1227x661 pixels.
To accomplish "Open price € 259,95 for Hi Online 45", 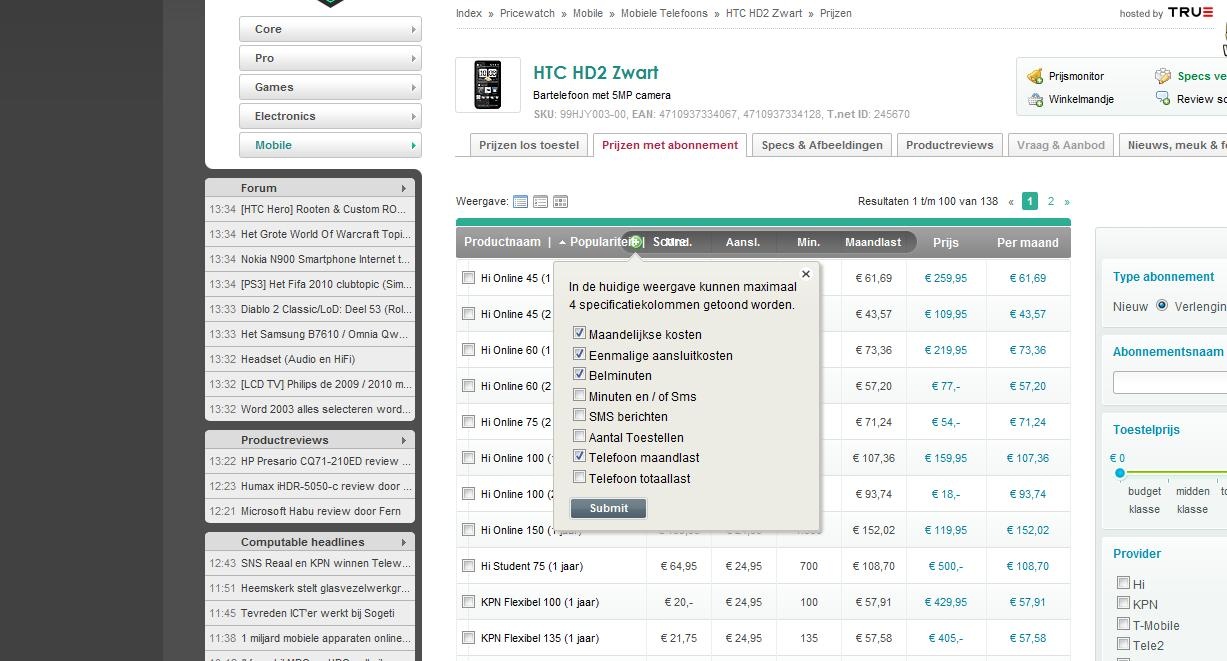I will pos(945,278).
